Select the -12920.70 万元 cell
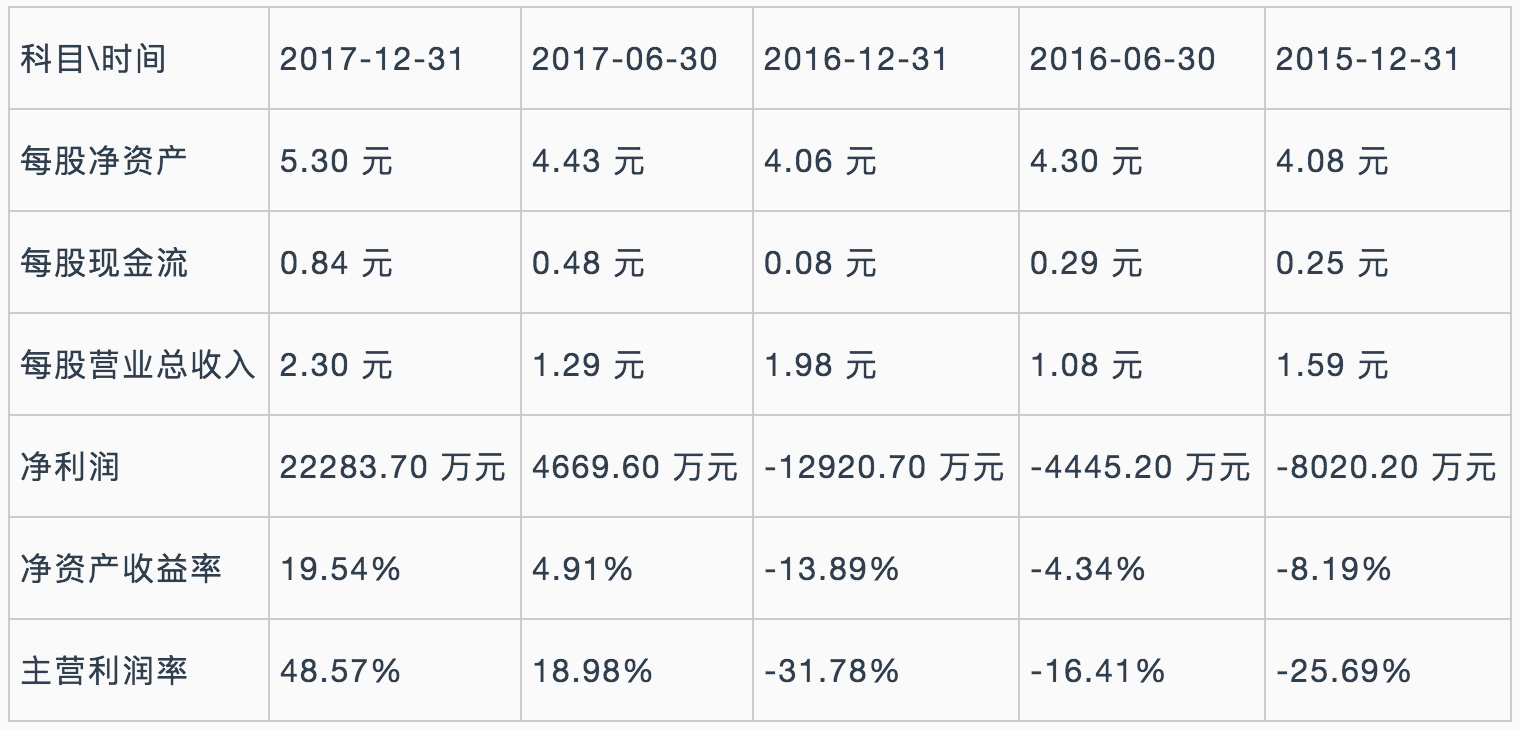 pos(884,467)
